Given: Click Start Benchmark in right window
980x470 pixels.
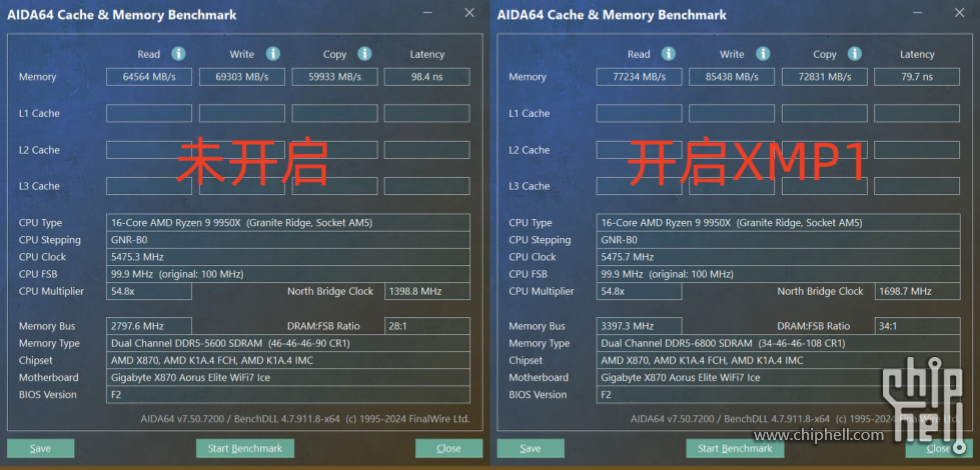Looking at the screenshot, I should (x=735, y=448).
